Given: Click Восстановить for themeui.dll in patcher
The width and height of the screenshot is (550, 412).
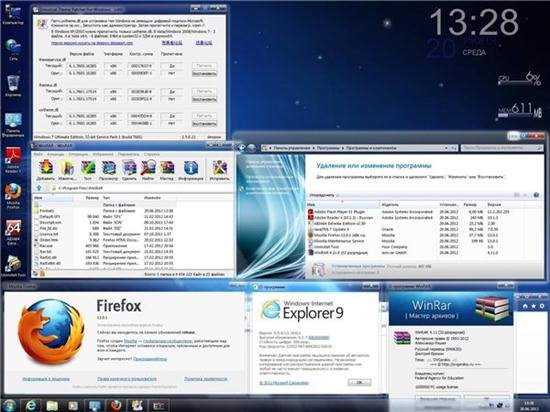Looking at the screenshot, I should (x=204, y=99).
